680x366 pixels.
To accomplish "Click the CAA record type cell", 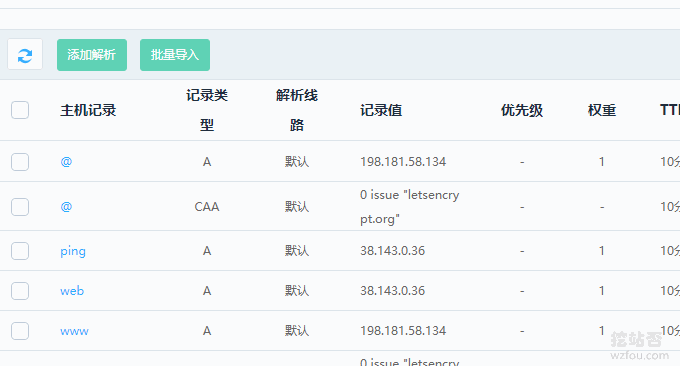I will click(x=207, y=207).
